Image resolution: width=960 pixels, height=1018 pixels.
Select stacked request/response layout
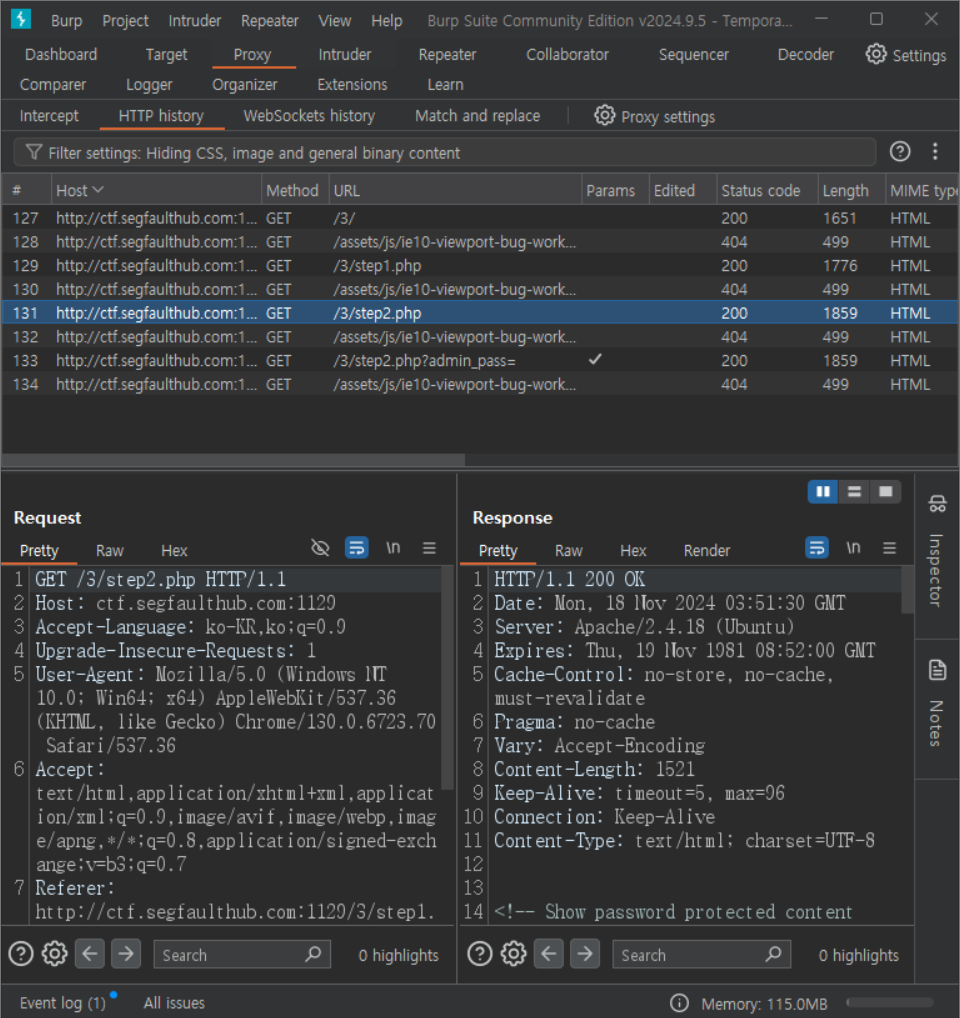tap(854, 491)
